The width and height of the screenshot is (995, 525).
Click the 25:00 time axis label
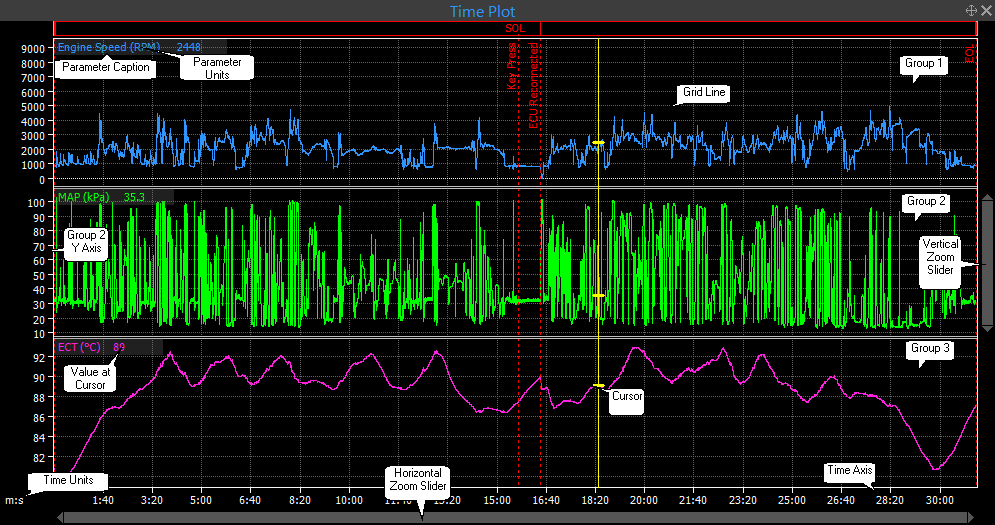tap(793, 500)
